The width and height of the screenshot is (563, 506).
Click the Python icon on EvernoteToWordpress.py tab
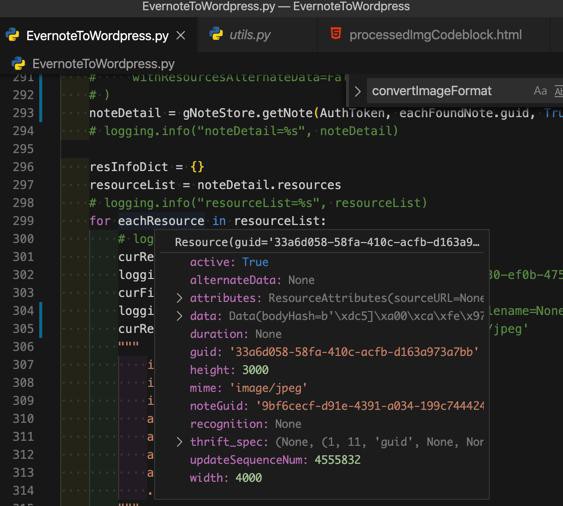pos(13,35)
